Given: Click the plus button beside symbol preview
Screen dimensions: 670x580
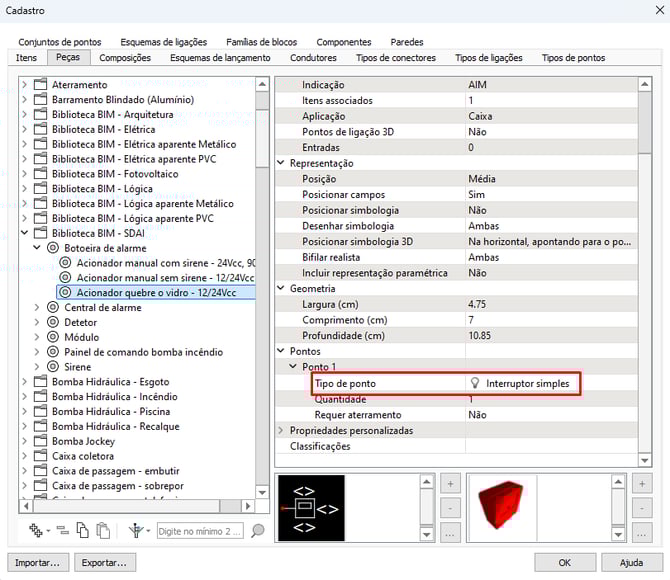Looking at the screenshot, I should tap(450, 483).
